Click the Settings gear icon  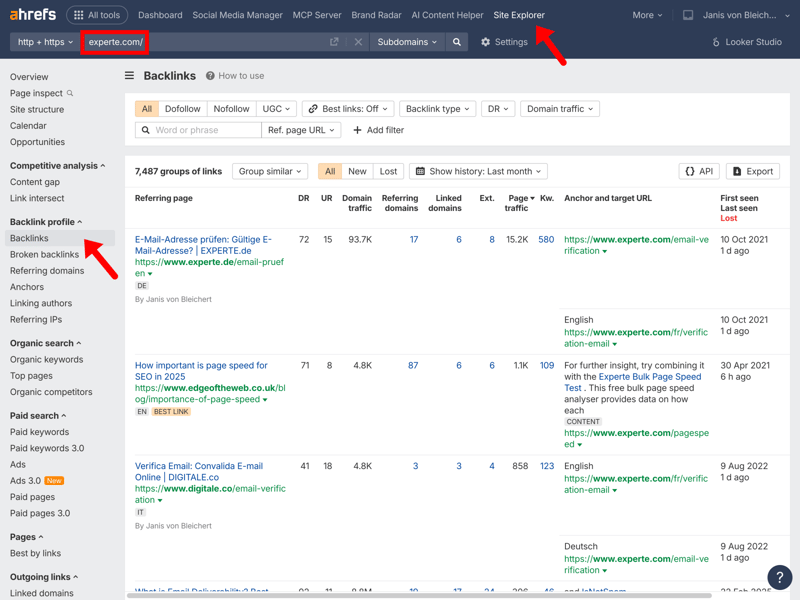click(x=486, y=42)
